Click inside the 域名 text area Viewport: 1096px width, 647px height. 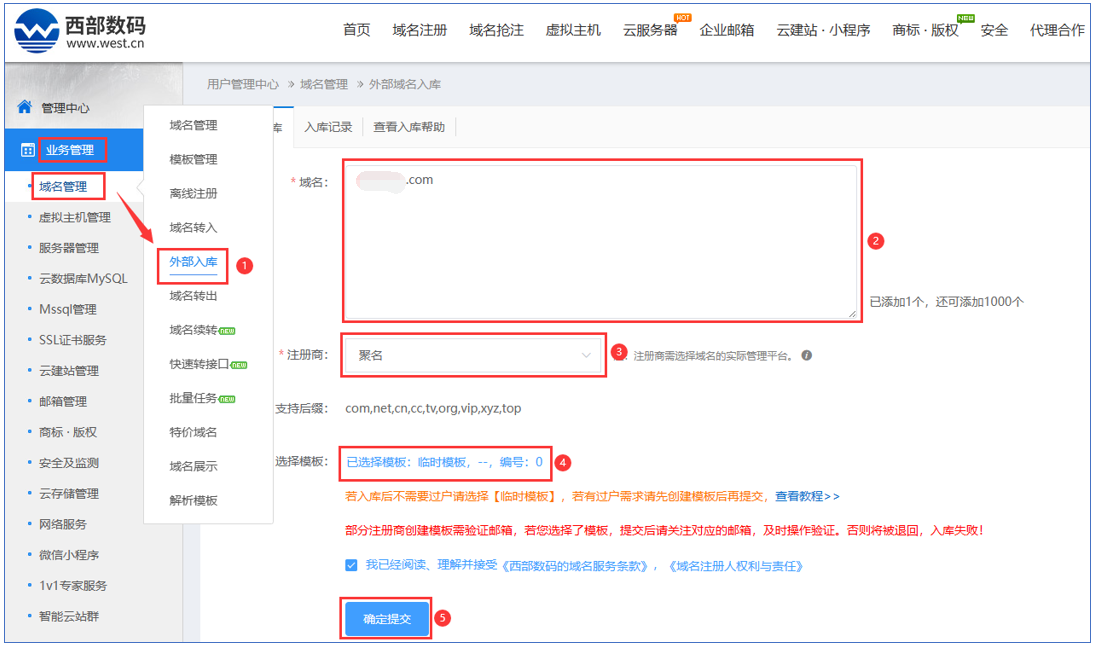click(600, 240)
